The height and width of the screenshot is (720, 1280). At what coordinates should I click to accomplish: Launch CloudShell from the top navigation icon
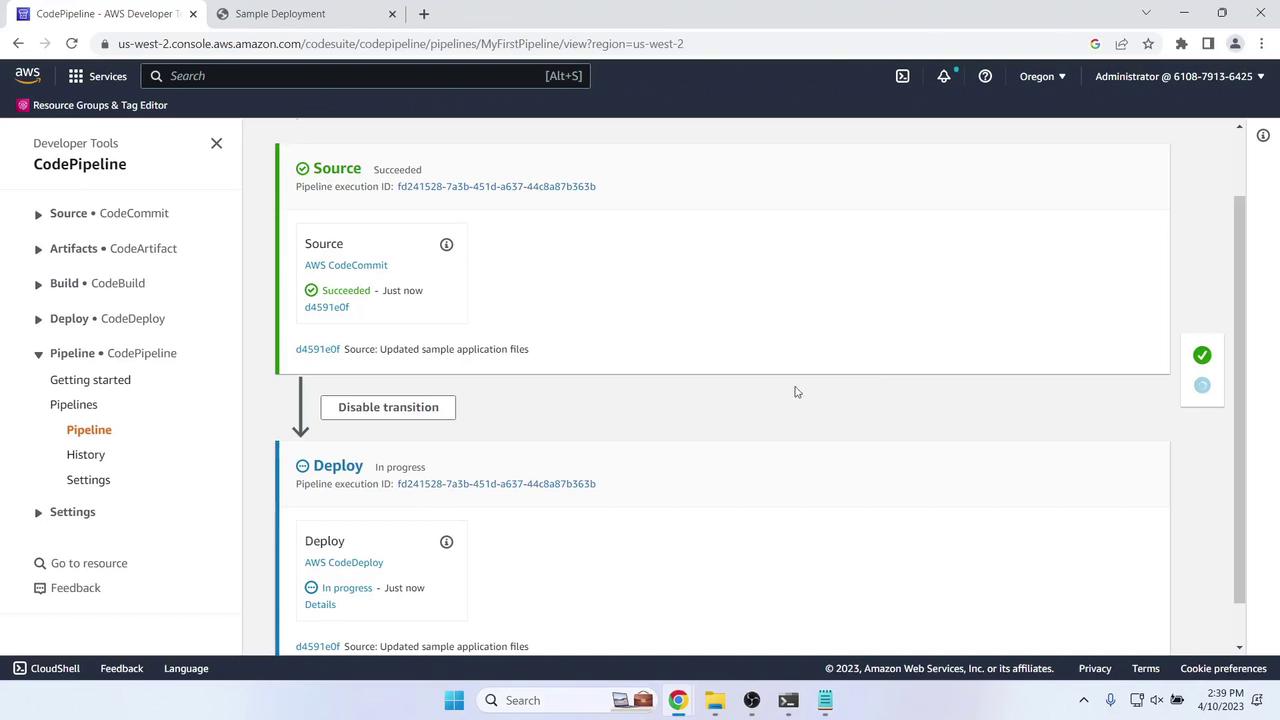[902, 76]
